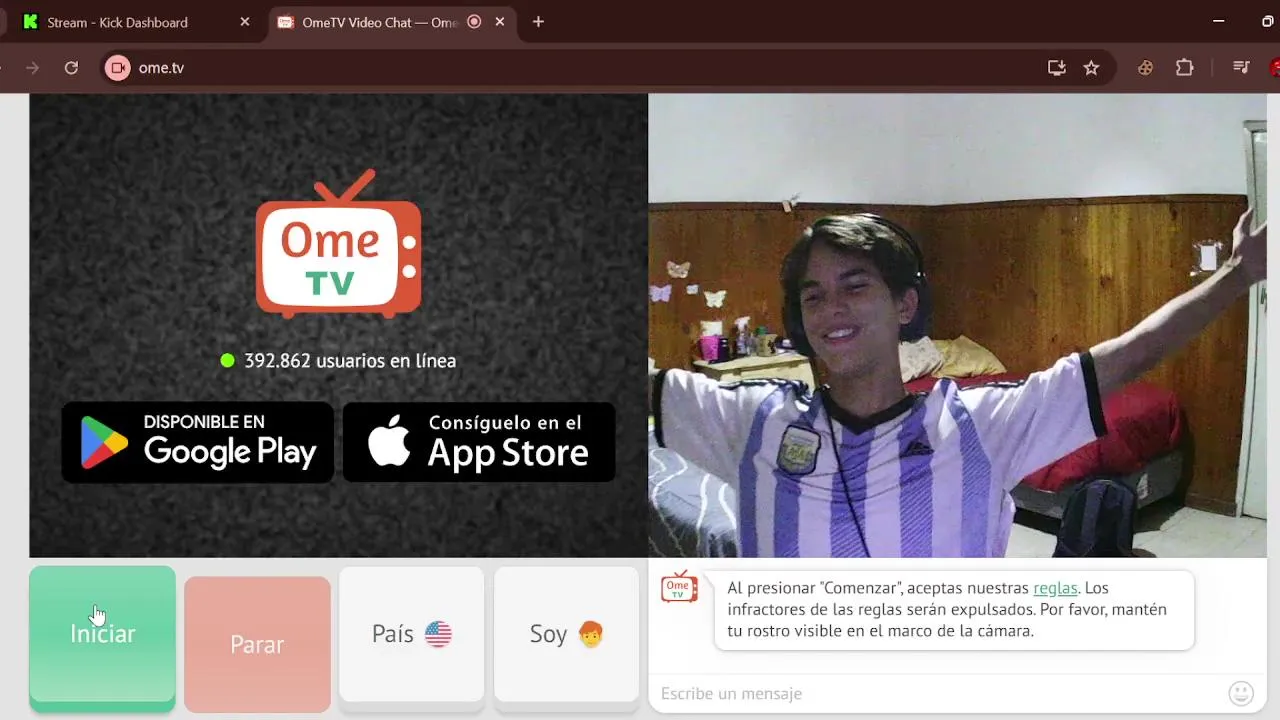
Task: Click the Kick favicon on the first tab
Action: click(30, 22)
